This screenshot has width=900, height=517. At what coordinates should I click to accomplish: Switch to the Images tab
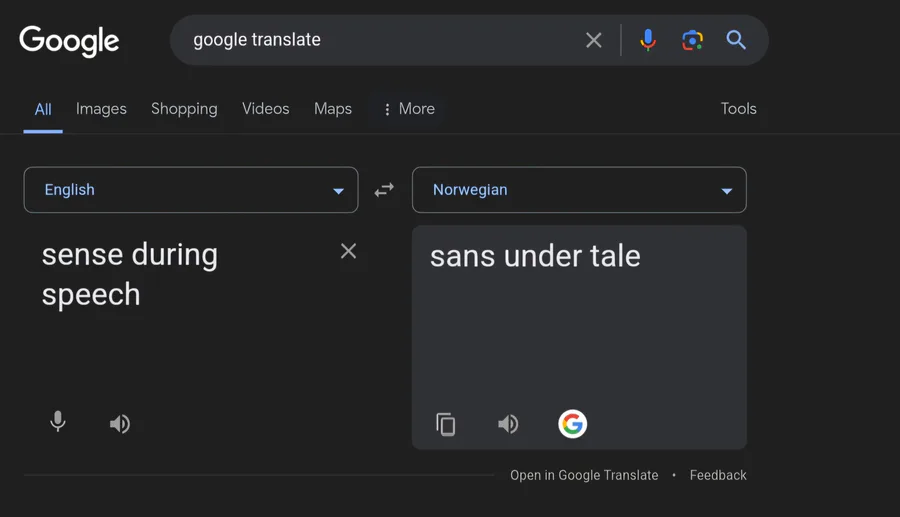click(101, 109)
